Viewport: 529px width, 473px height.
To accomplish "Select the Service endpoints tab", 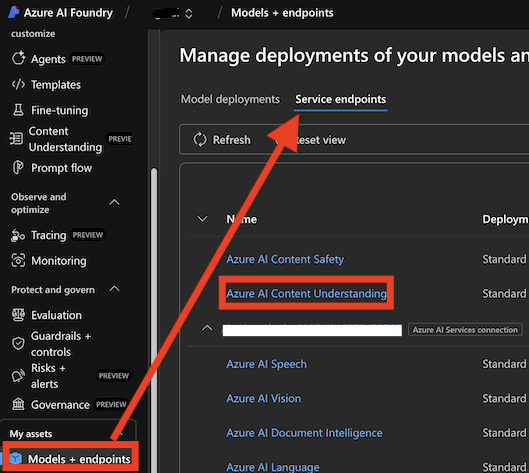I will click(x=341, y=99).
